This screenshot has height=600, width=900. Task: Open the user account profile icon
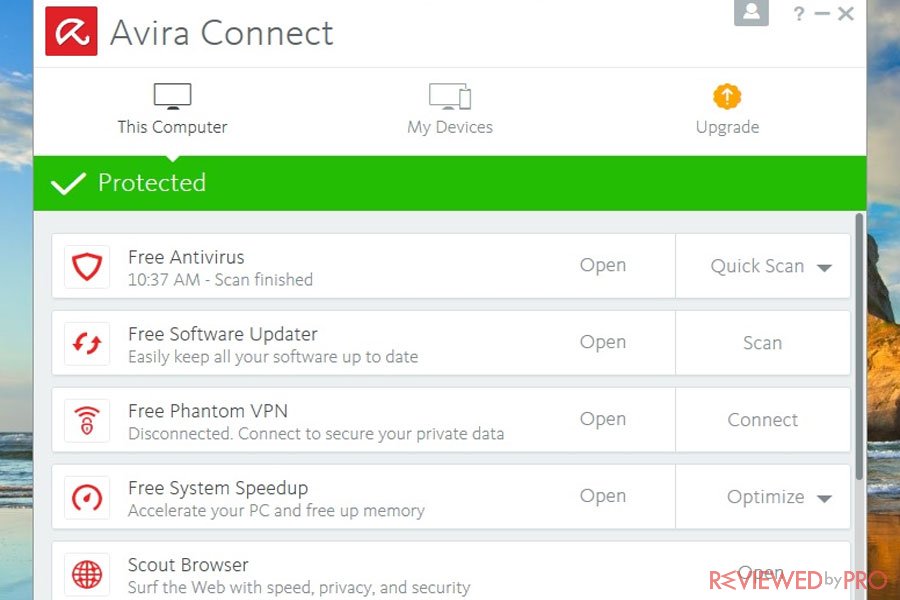point(751,12)
